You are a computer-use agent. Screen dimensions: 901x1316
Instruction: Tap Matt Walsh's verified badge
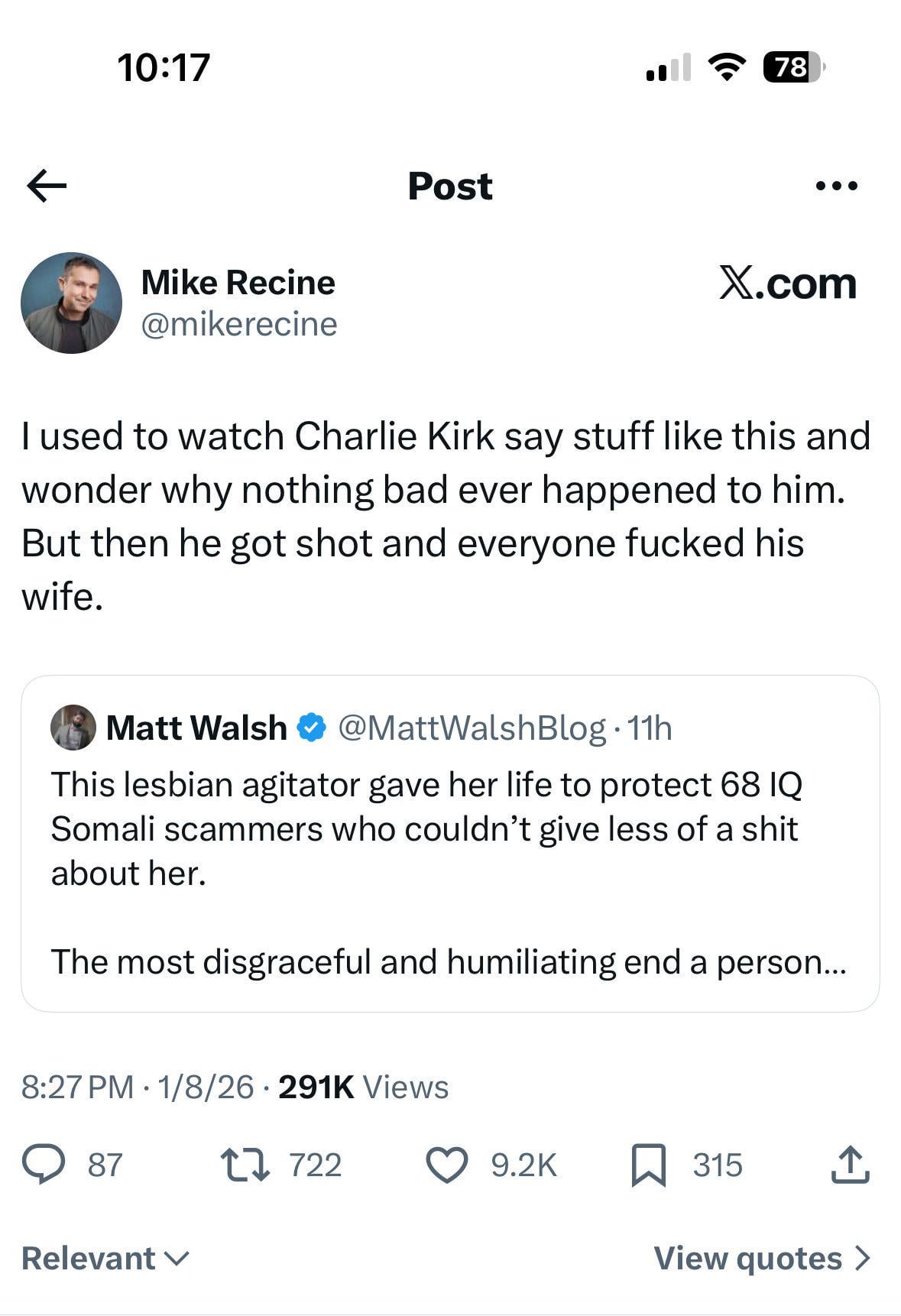[311, 728]
